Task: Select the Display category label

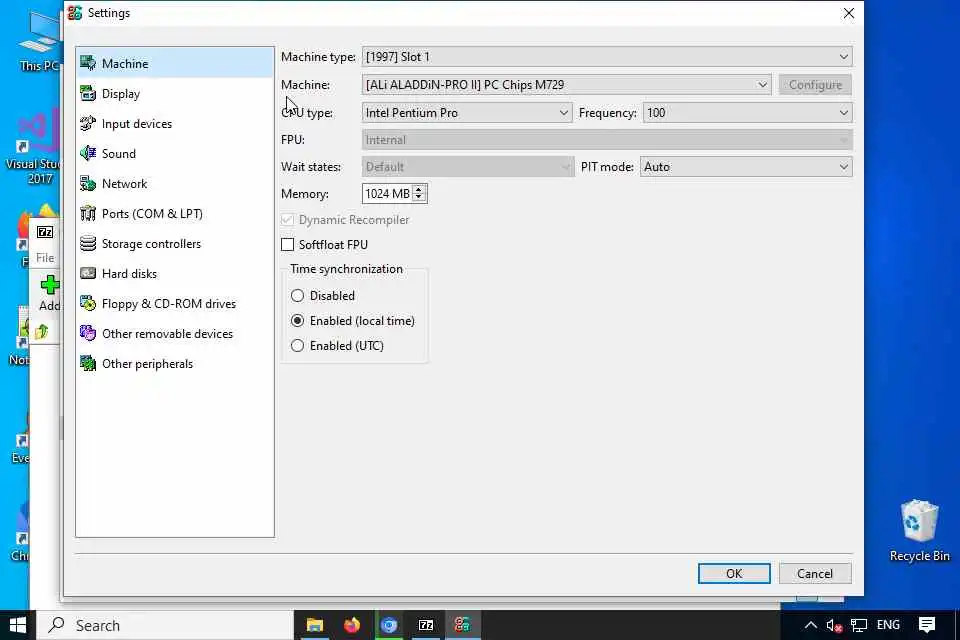Action: pos(121,94)
